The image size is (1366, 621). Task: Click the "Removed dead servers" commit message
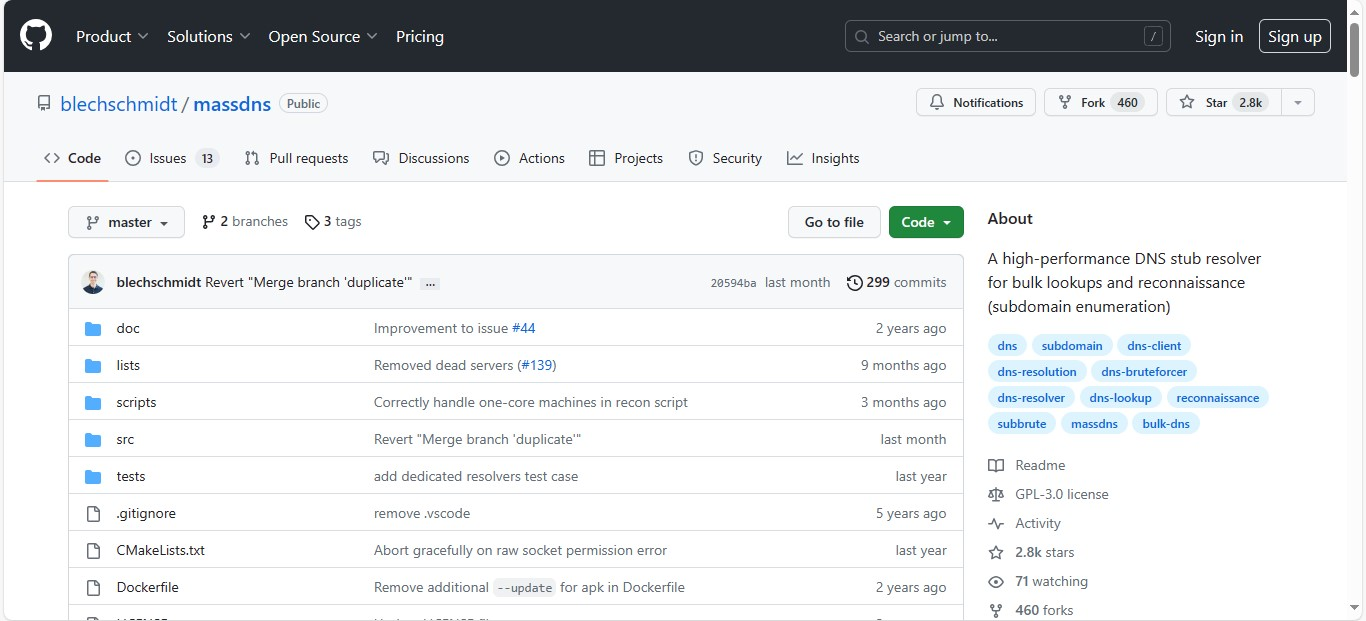pos(443,365)
